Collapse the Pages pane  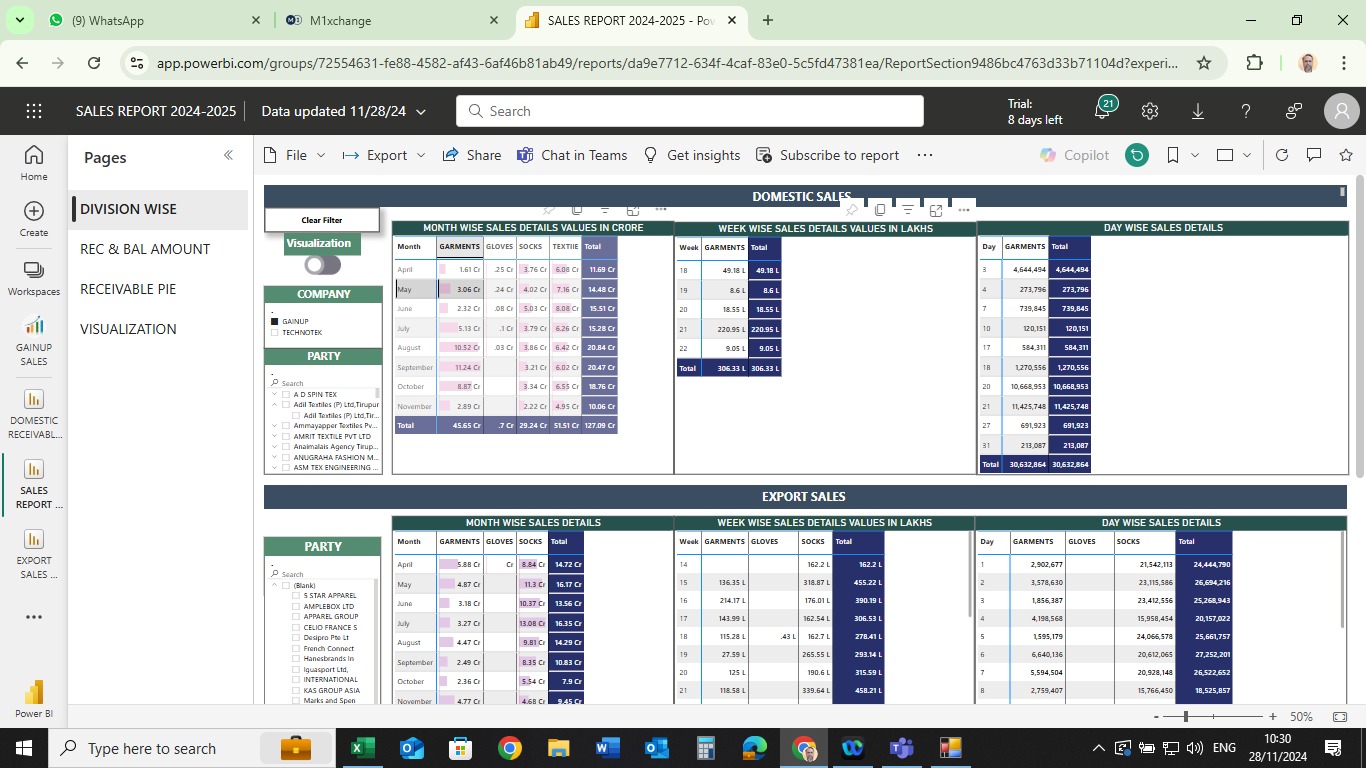(x=228, y=155)
